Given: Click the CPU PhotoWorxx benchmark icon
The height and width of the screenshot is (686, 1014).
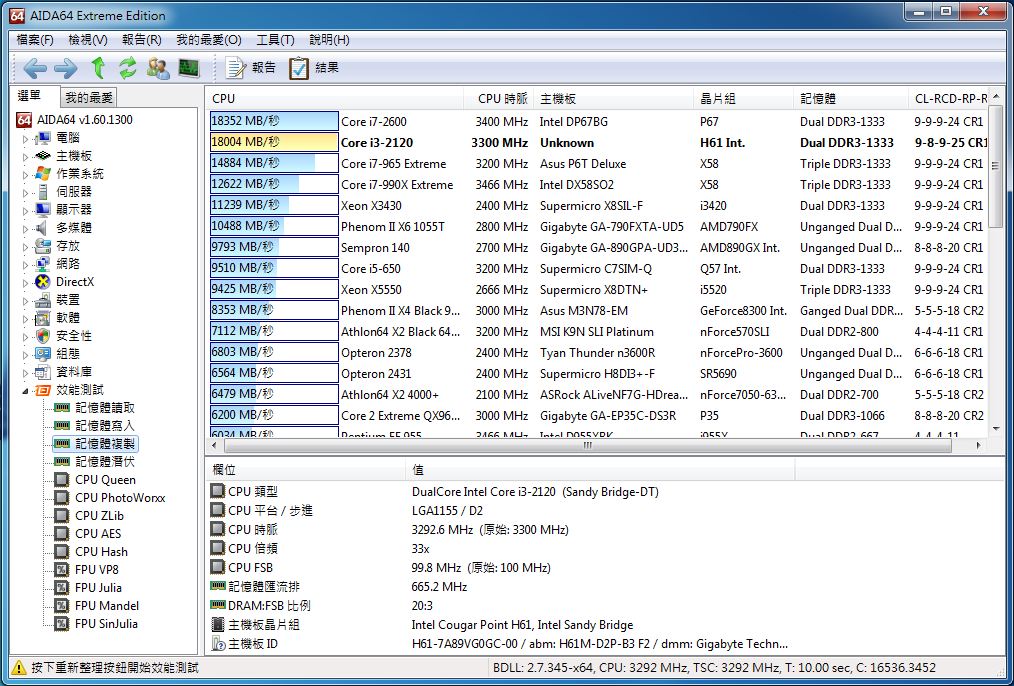Looking at the screenshot, I should (x=61, y=498).
